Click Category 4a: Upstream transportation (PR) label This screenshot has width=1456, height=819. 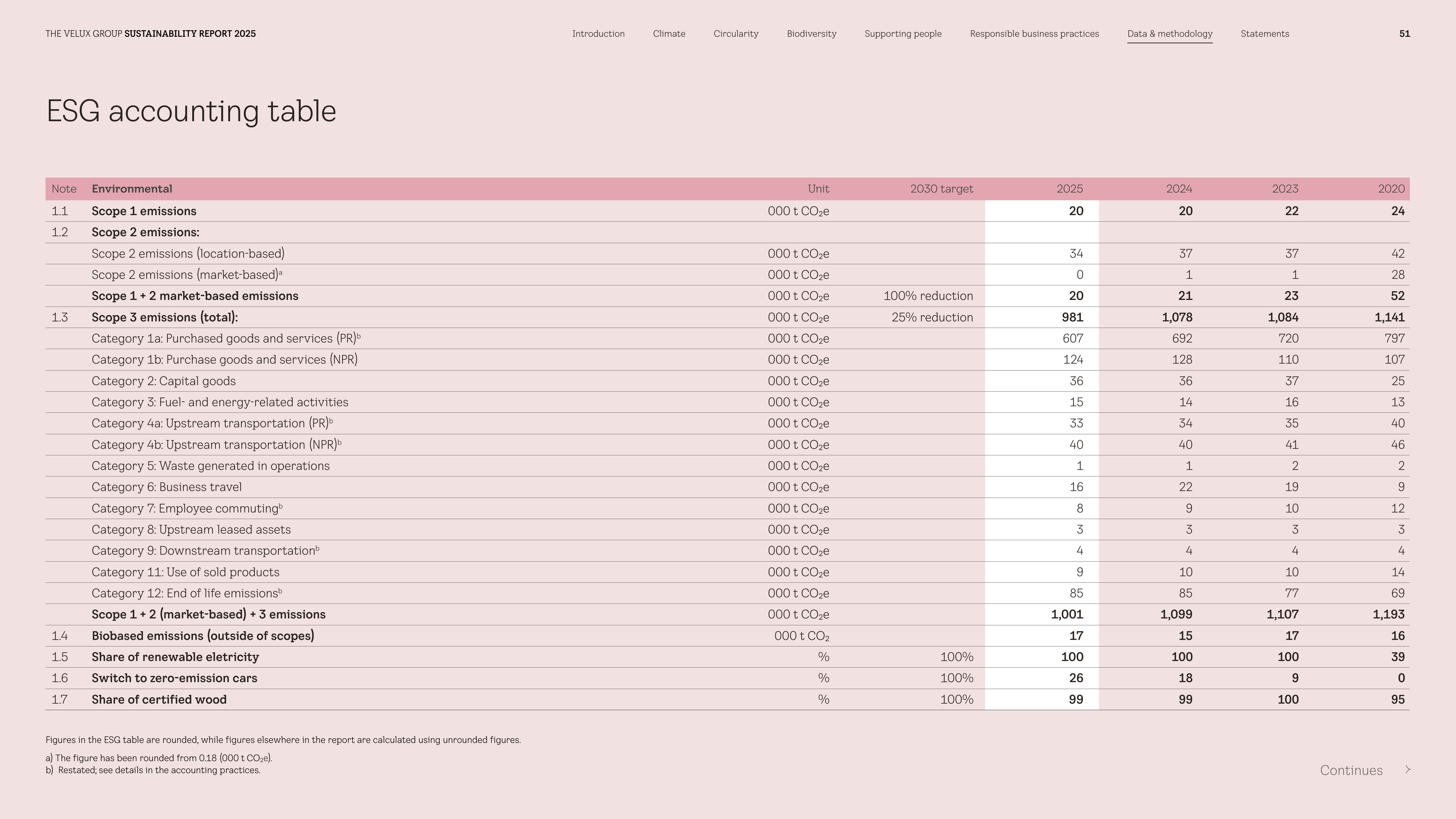click(213, 423)
